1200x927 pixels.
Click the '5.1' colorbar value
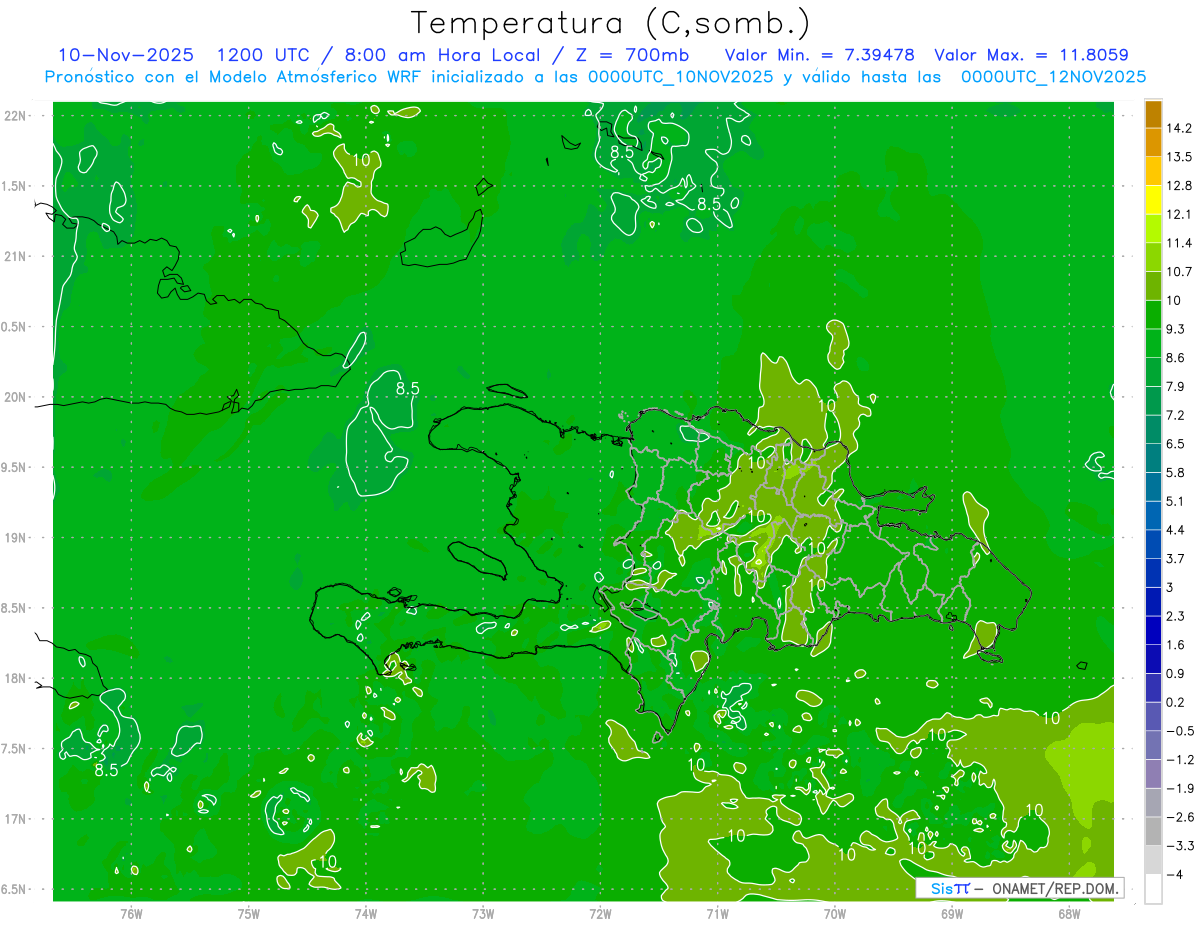[1175, 501]
